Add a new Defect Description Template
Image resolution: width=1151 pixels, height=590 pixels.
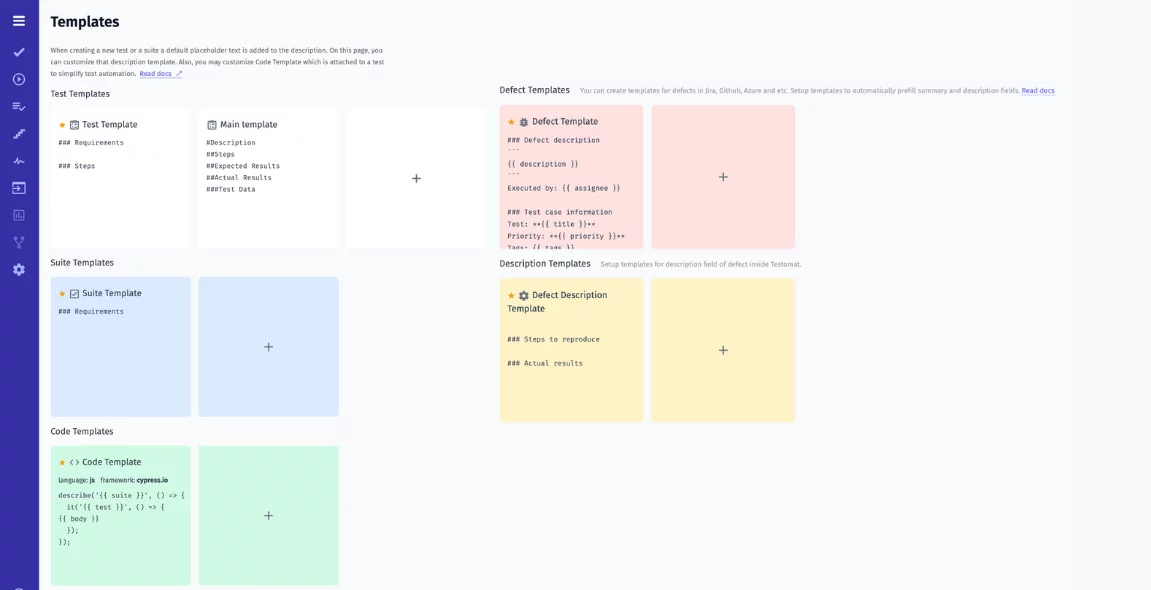pos(723,350)
